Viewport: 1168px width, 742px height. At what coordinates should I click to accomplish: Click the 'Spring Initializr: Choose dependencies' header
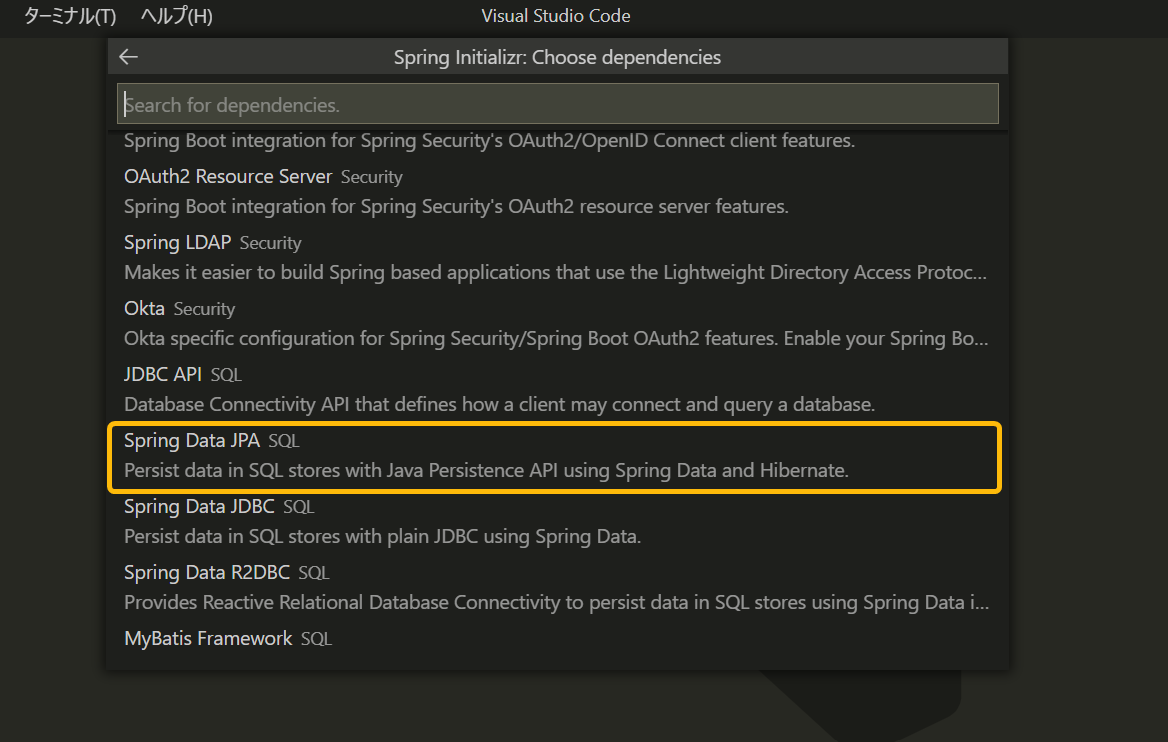click(557, 57)
